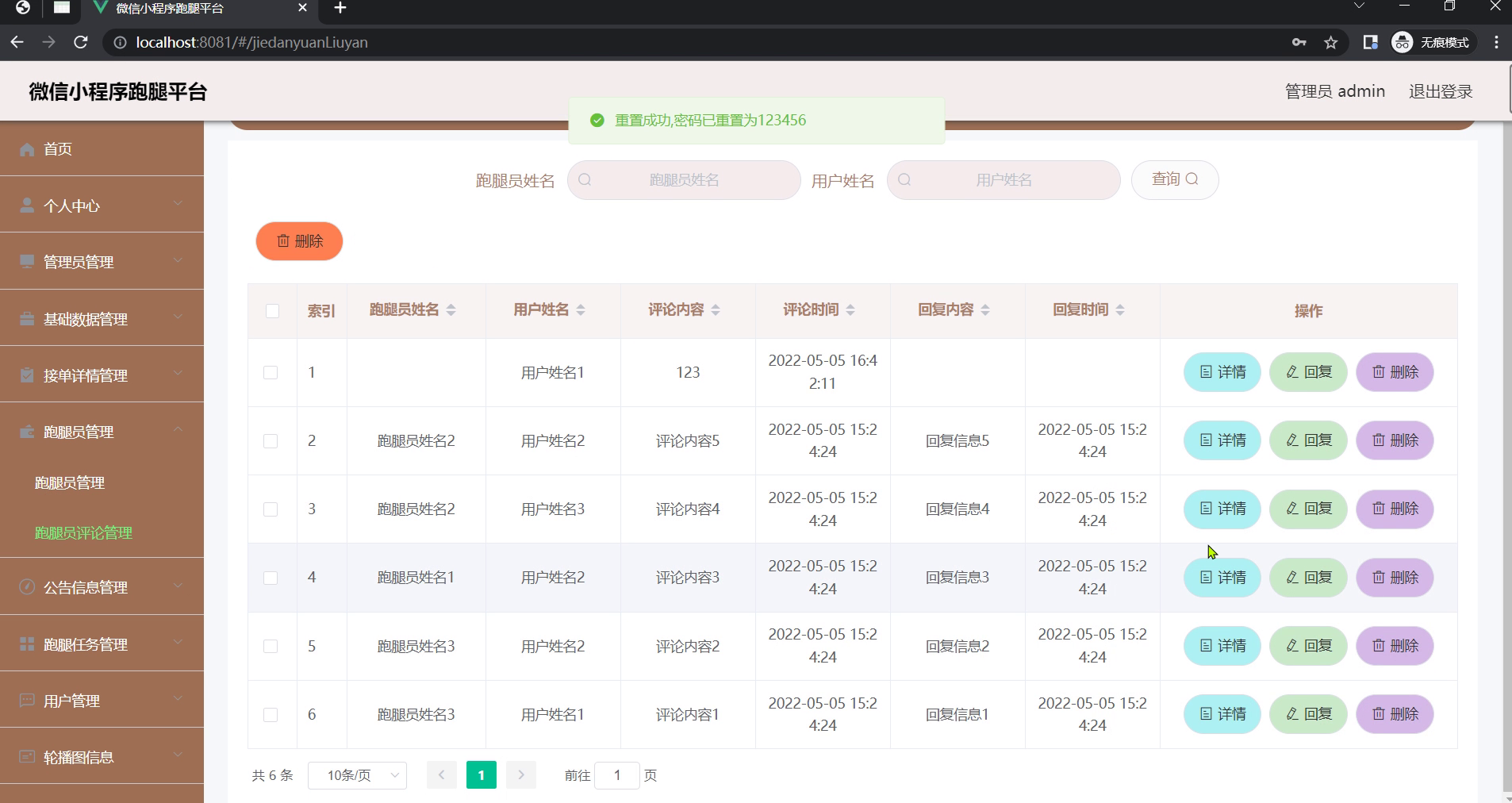Screen dimensions: 1512x803
Task: Click 删除 for row 1
Action: pos(1395,372)
